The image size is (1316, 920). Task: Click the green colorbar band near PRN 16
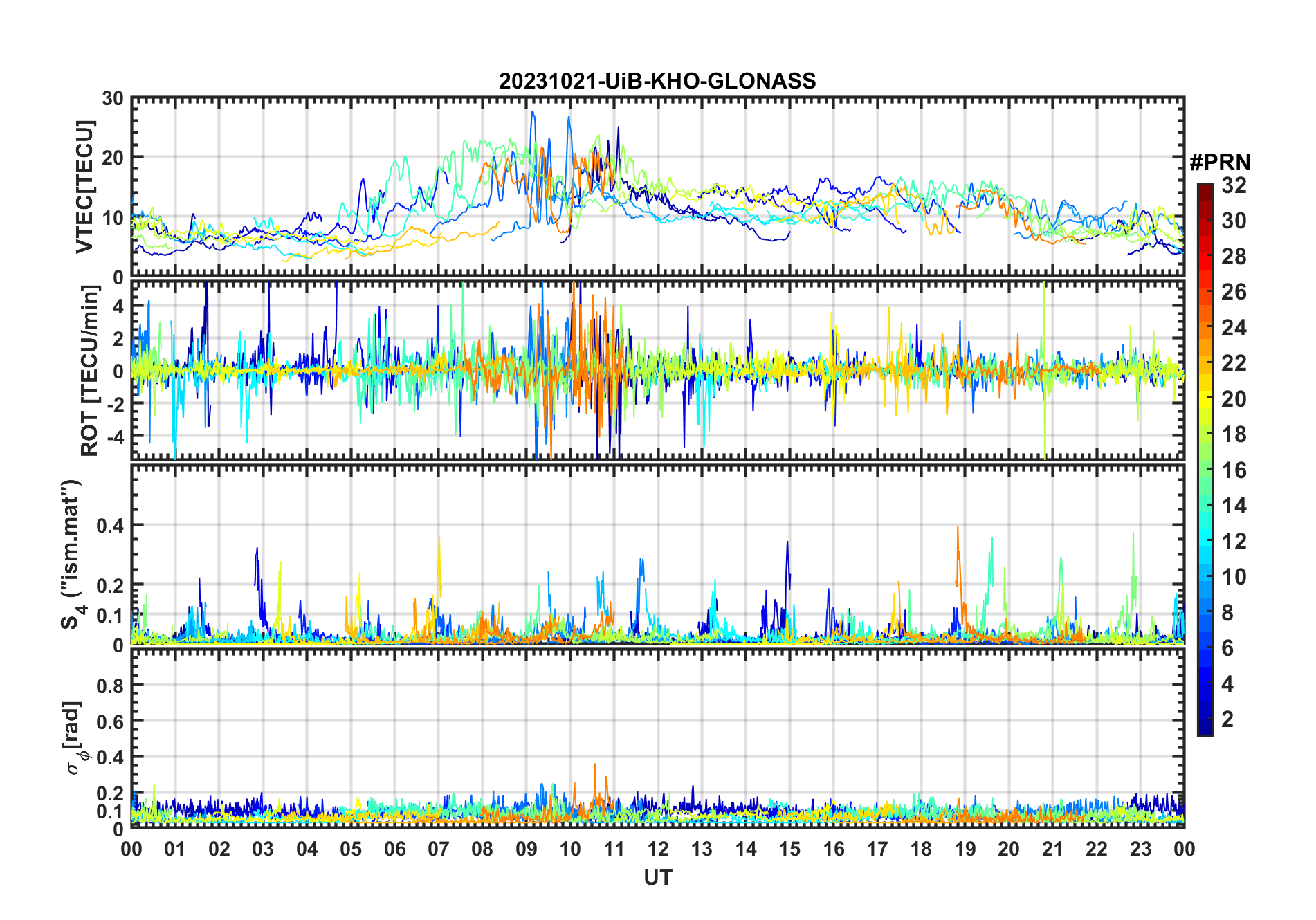click(x=1205, y=470)
